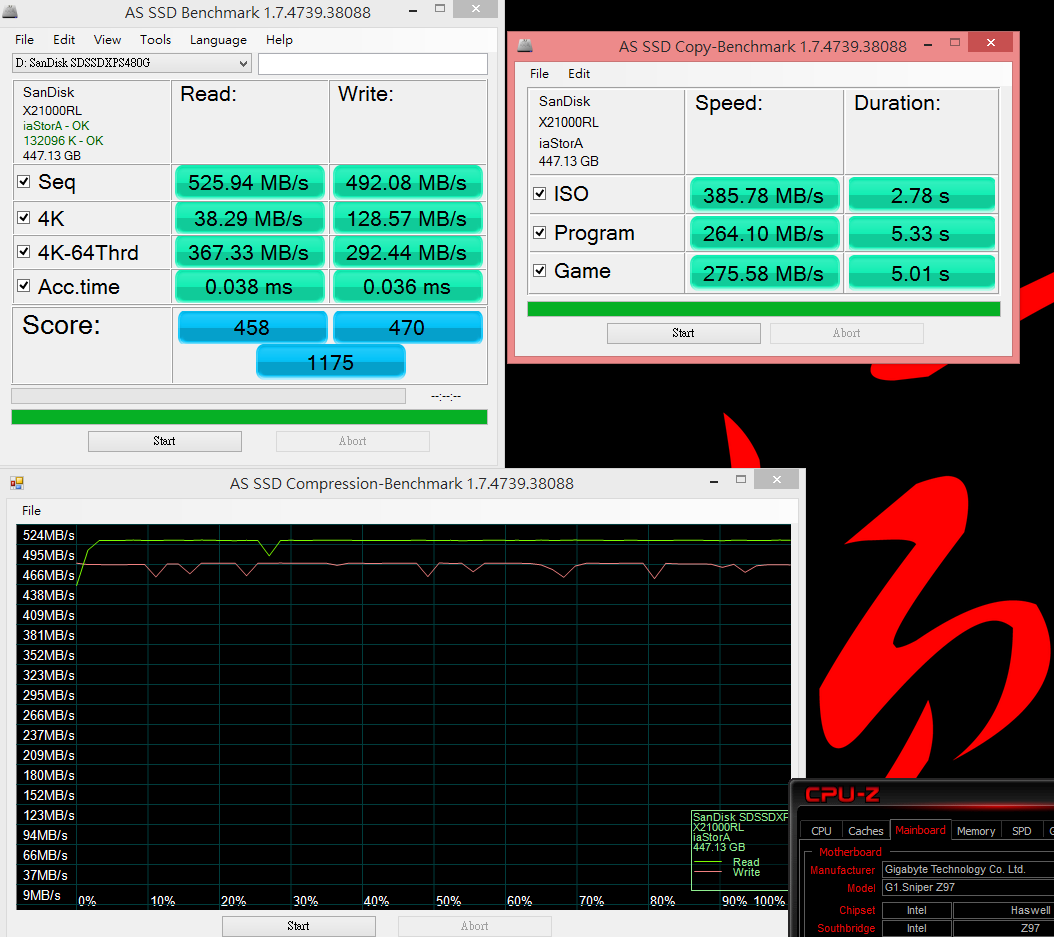
Task: Uncheck the ISO copy test
Action: click(539, 194)
